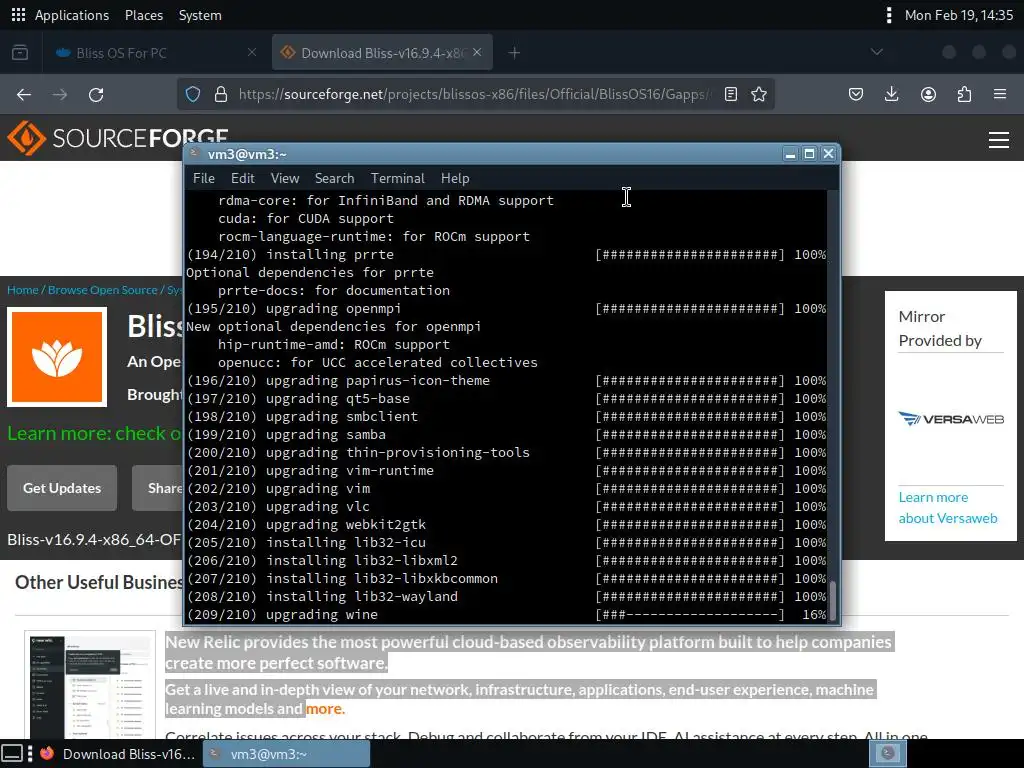The height and width of the screenshot is (768, 1024).
Task: Switch to Firefox Download Bliss taskbar entry
Action: click(119, 754)
